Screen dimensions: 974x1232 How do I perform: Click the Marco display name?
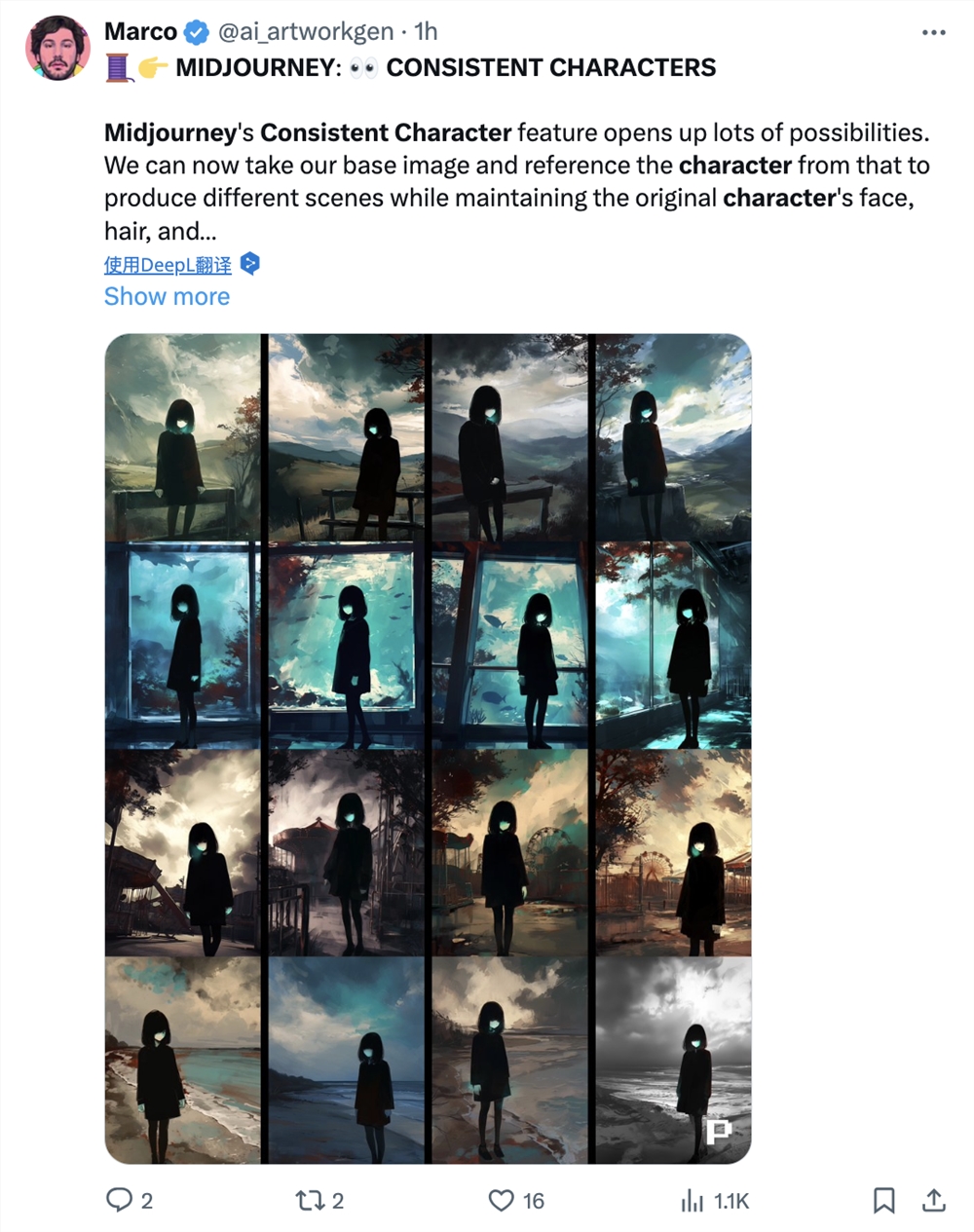pyautogui.click(x=140, y=32)
